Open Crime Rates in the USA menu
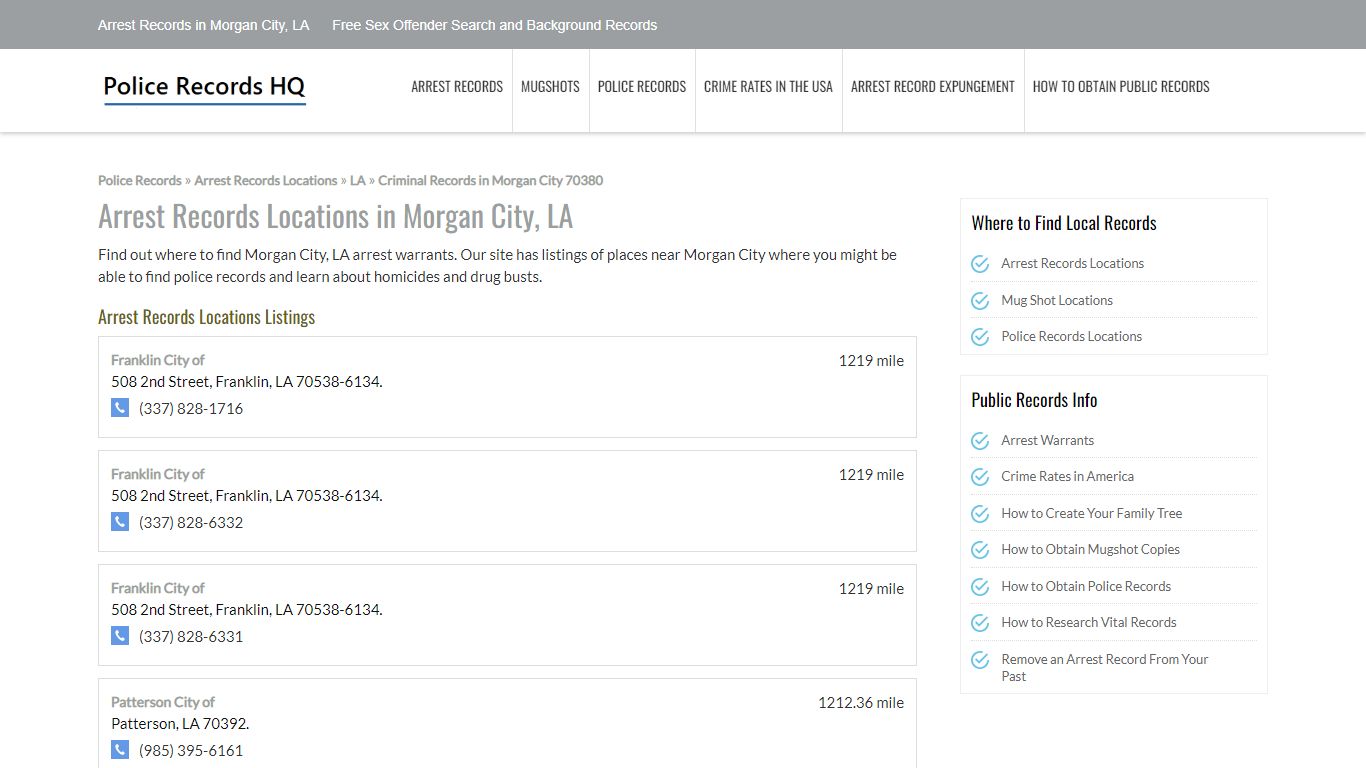This screenshot has height=768, width=1366. [x=768, y=87]
